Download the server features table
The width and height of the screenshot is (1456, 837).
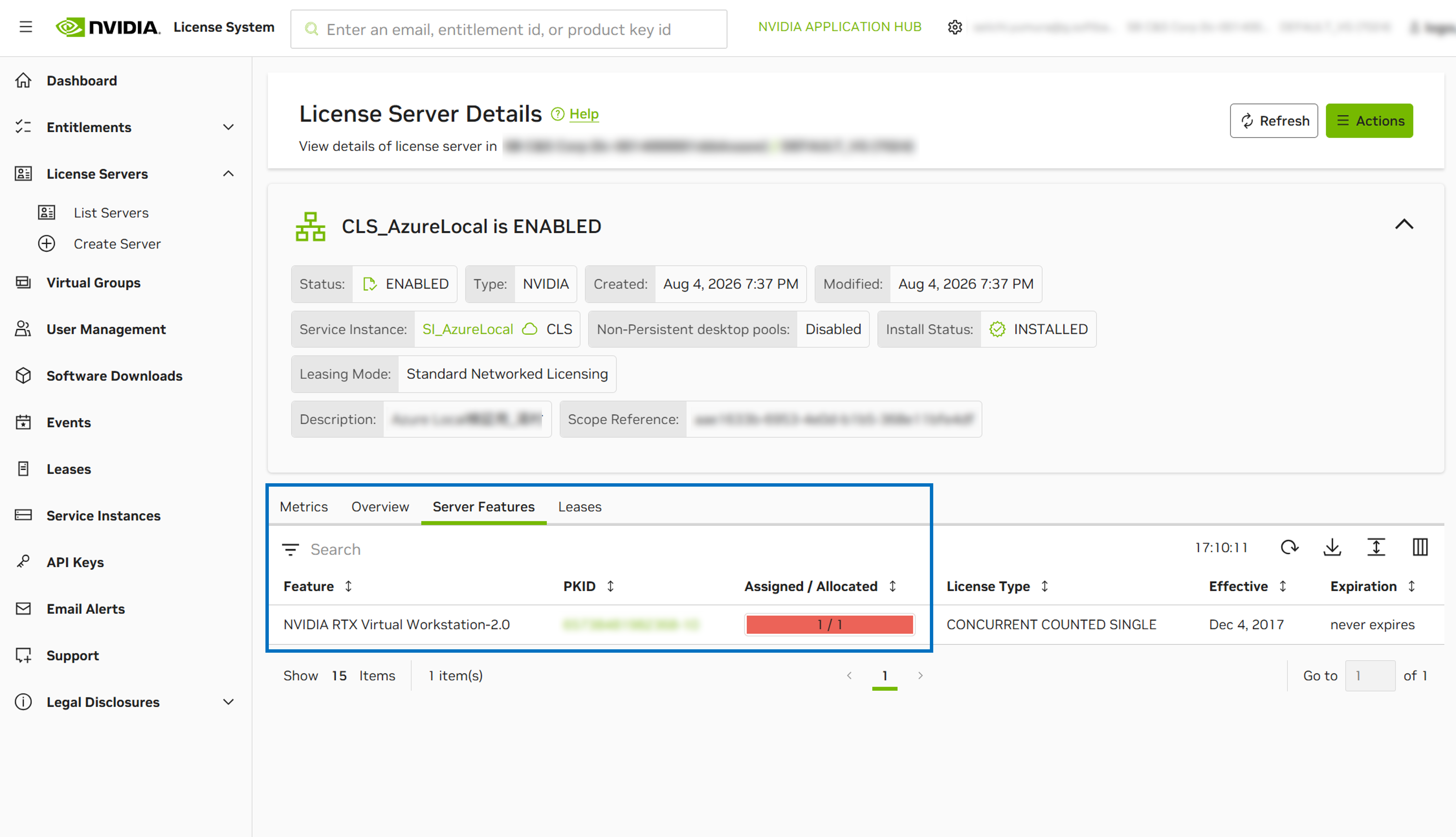(1333, 547)
